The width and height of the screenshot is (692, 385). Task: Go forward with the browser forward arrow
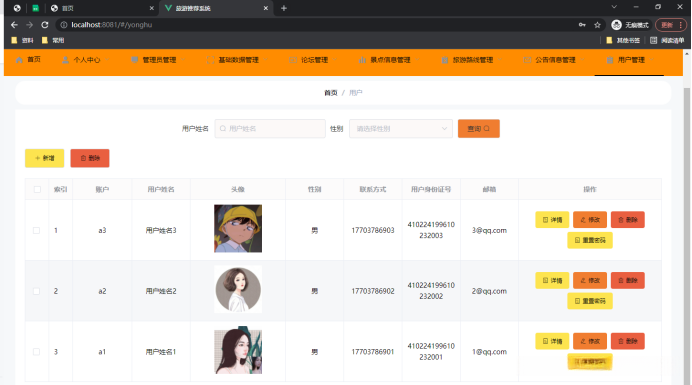tap(30, 25)
